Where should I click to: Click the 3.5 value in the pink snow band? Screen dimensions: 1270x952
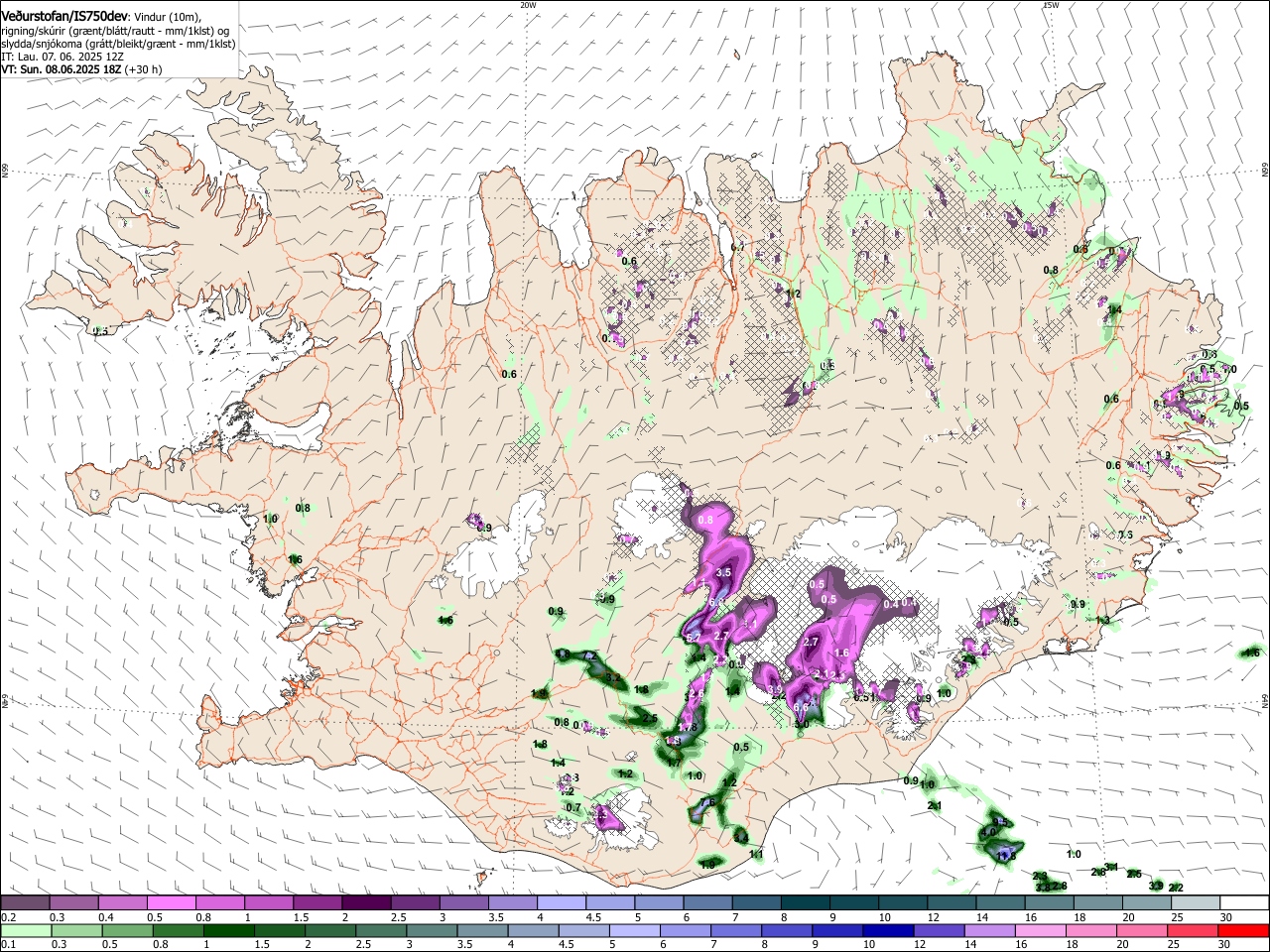click(723, 572)
